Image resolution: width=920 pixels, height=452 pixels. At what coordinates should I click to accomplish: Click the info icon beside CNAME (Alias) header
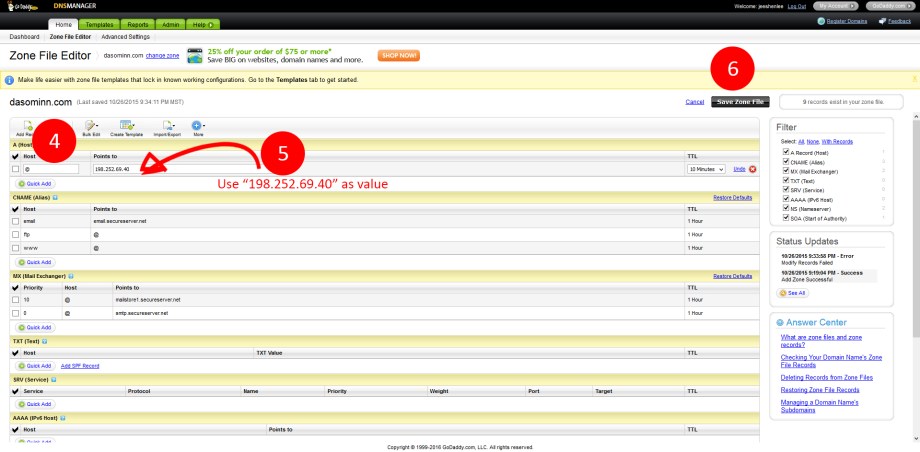(x=55, y=198)
